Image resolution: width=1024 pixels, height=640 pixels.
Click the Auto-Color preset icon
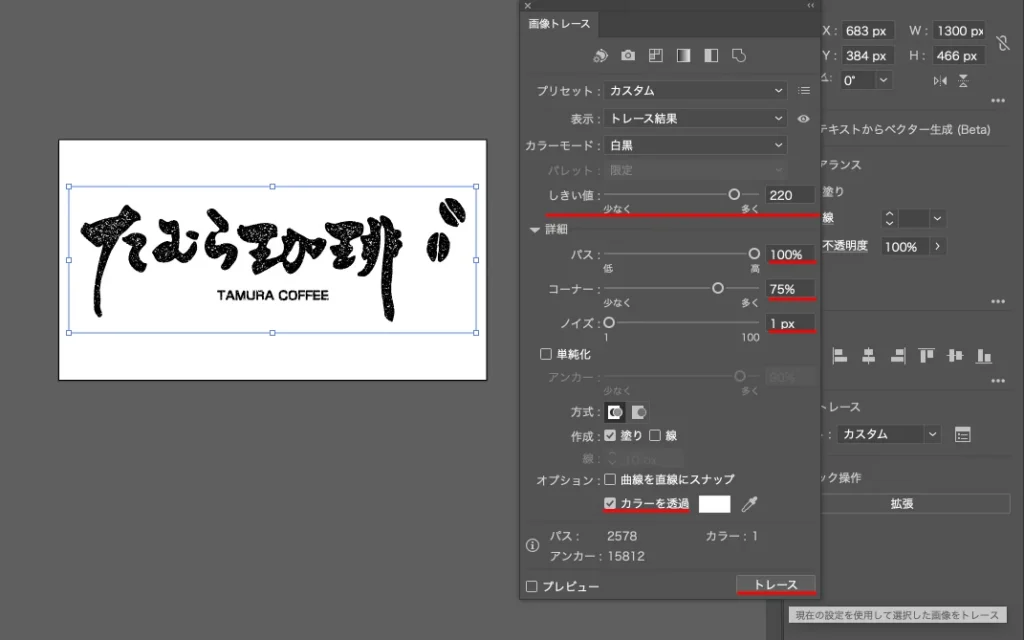click(x=600, y=56)
